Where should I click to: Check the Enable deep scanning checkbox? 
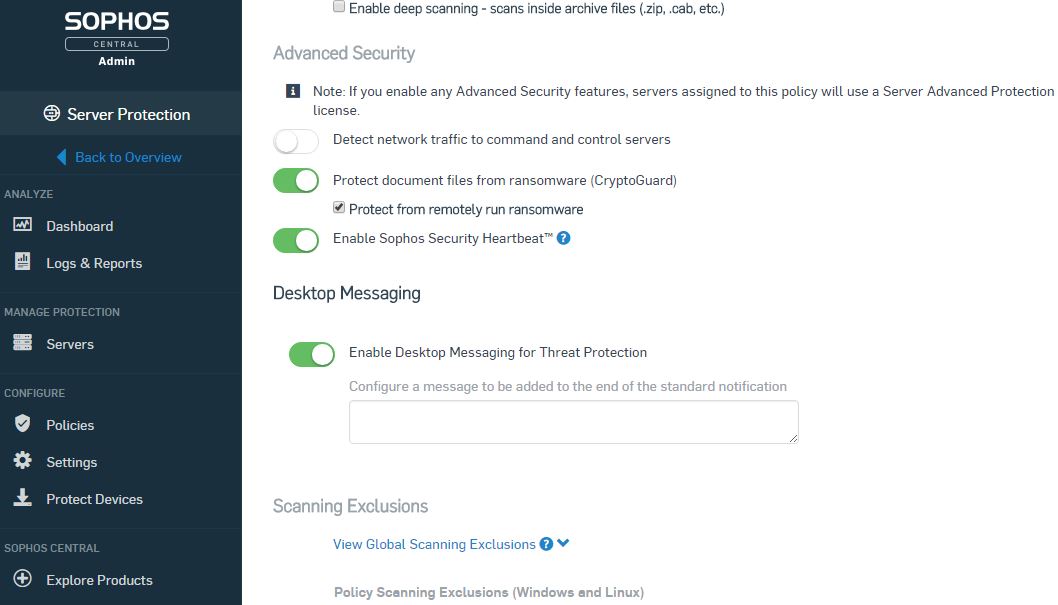[x=339, y=7]
